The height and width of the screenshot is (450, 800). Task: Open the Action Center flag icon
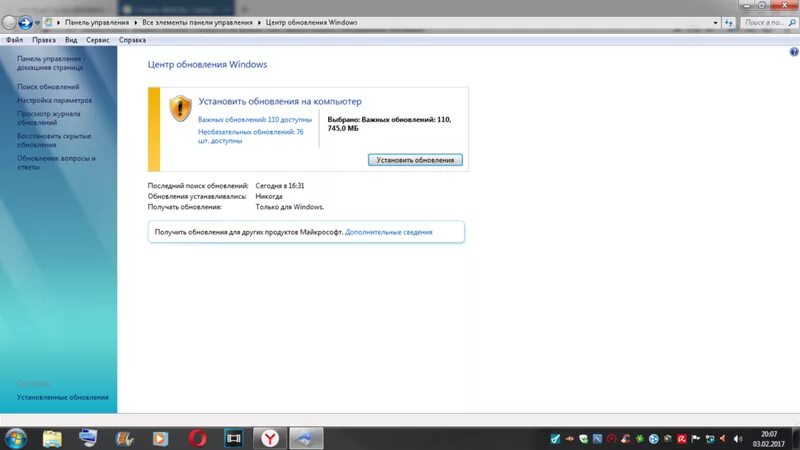(695, 439)
